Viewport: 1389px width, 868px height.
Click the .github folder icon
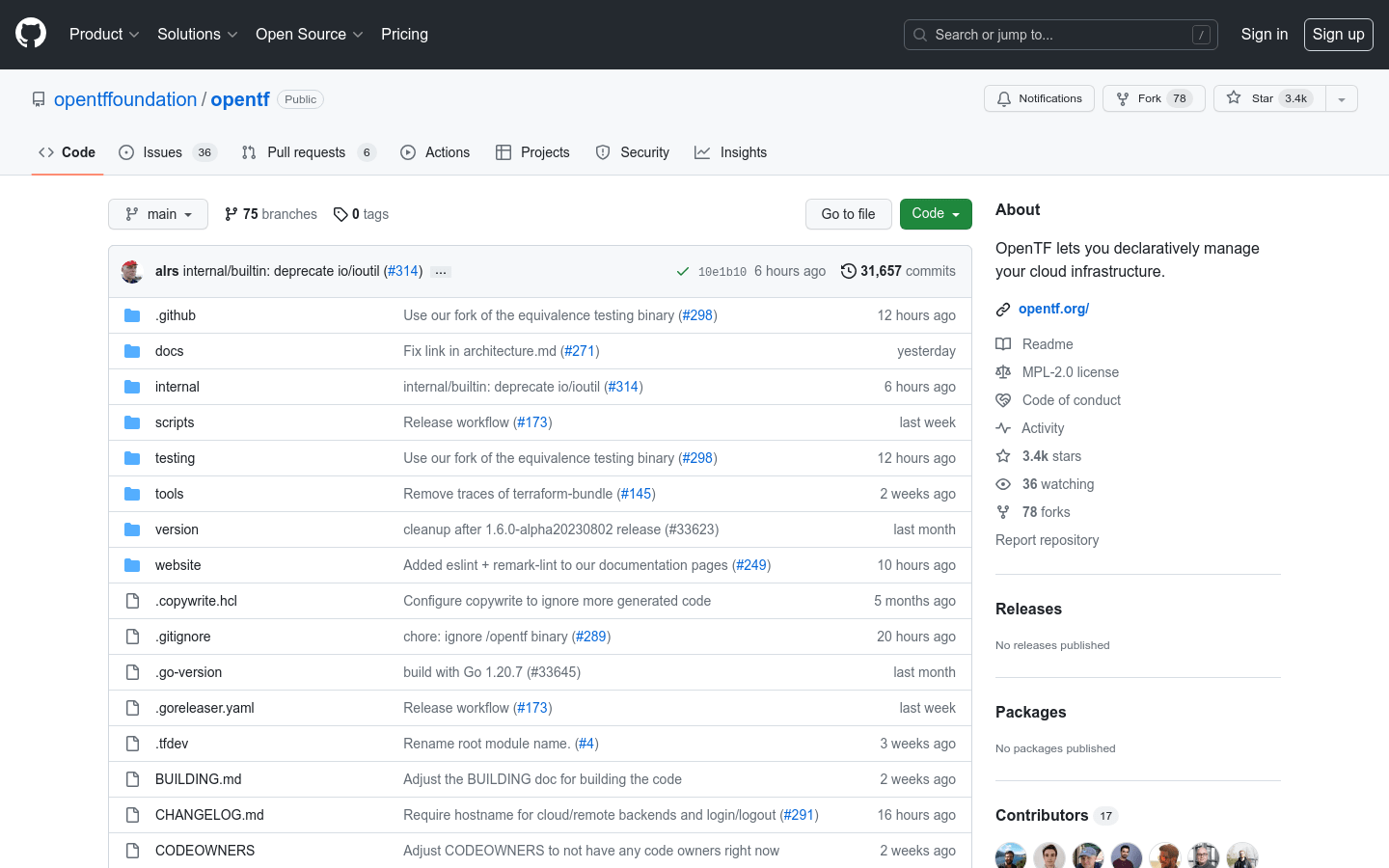[x=132, y=315]
